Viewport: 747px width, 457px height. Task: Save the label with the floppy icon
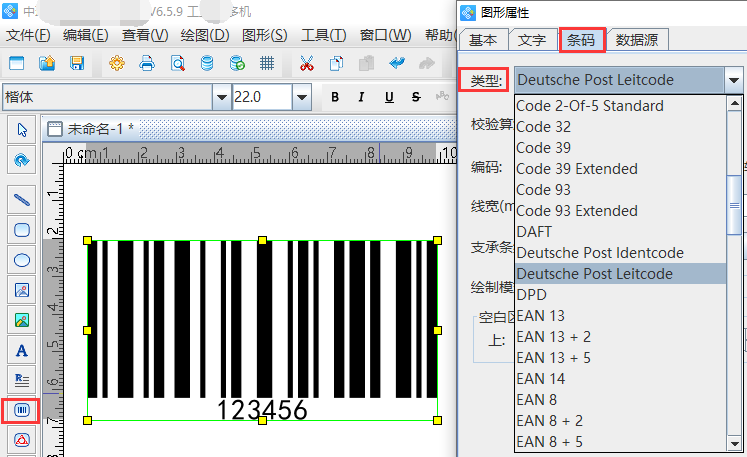(77, 63)
